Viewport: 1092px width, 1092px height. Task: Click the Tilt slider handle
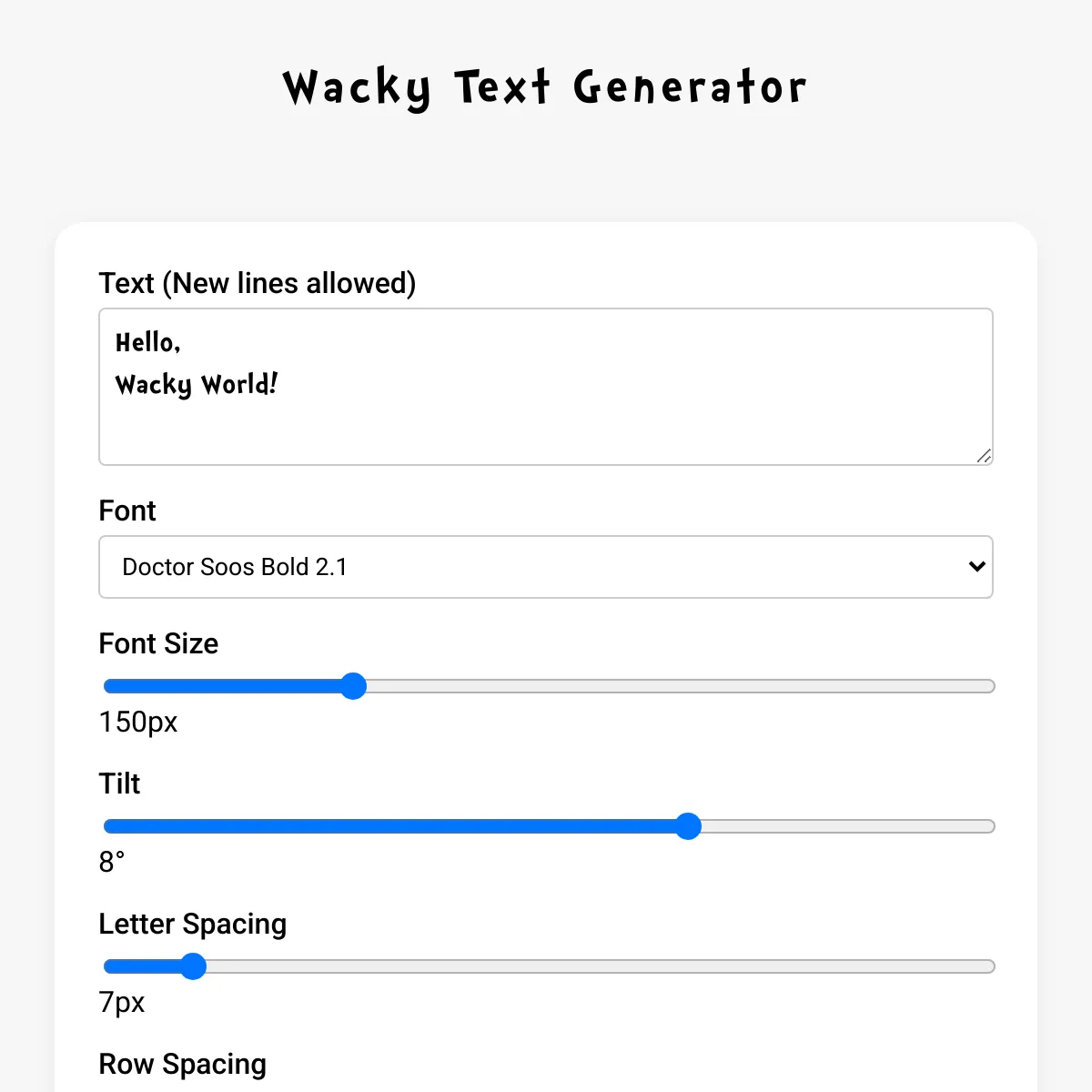click(x=688, y=826)
